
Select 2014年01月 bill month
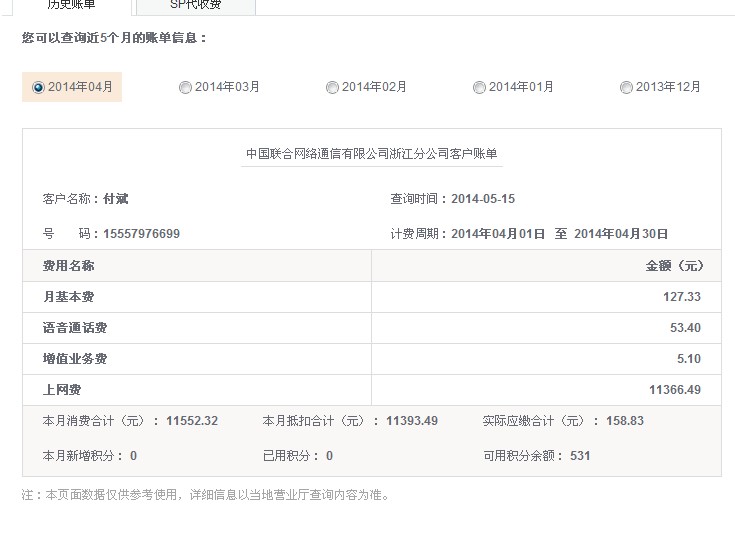point(480,87)
